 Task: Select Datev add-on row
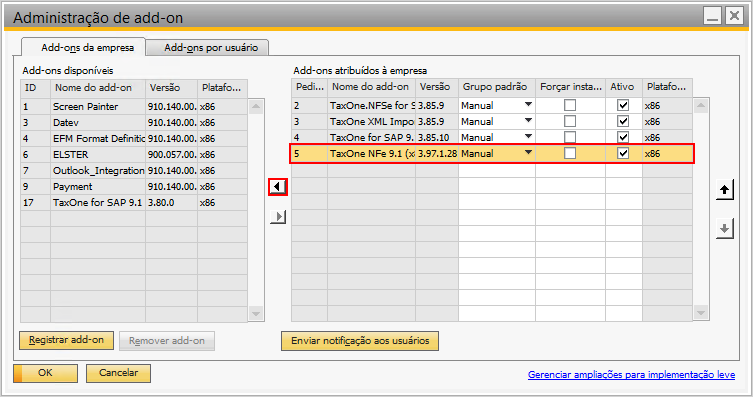point(134,122)
